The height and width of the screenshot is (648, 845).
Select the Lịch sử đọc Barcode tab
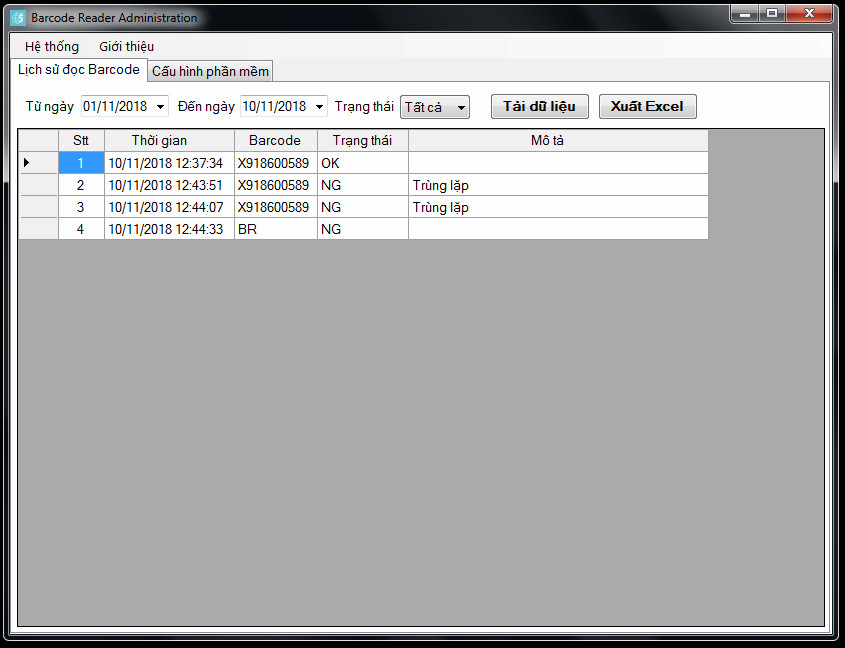[x=79, y=70]
